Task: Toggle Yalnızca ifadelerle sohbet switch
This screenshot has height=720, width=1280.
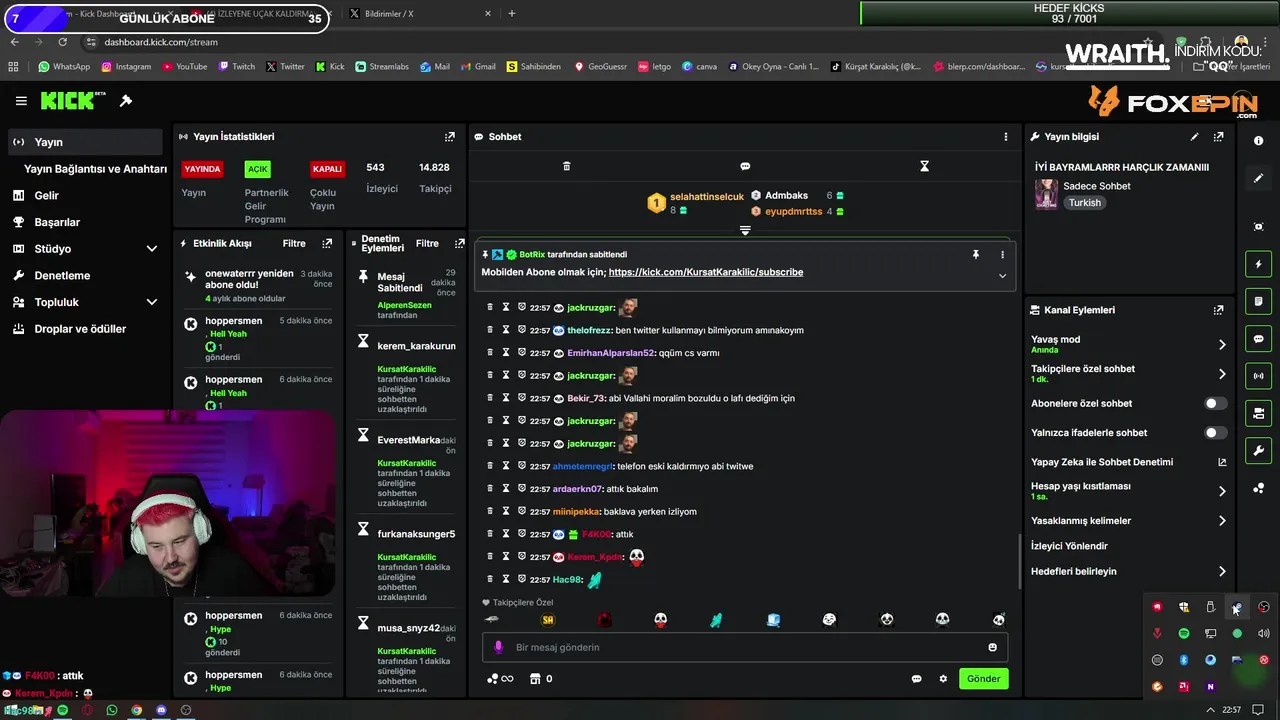Action: coord(1215,432)
